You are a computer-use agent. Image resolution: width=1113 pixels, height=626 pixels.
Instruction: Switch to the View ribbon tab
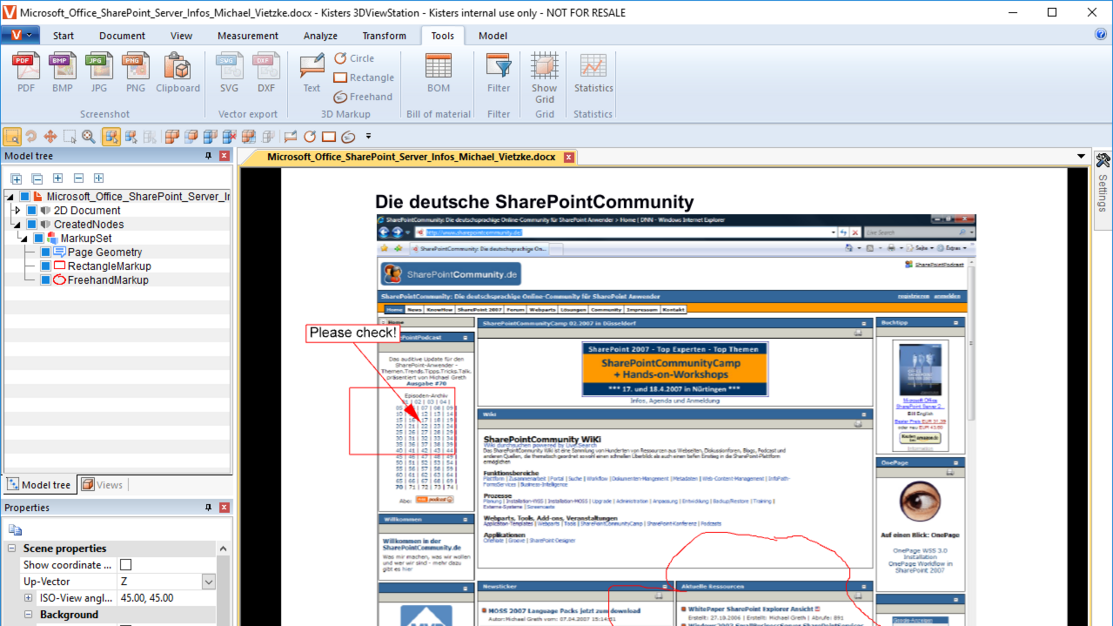[181, 35]
